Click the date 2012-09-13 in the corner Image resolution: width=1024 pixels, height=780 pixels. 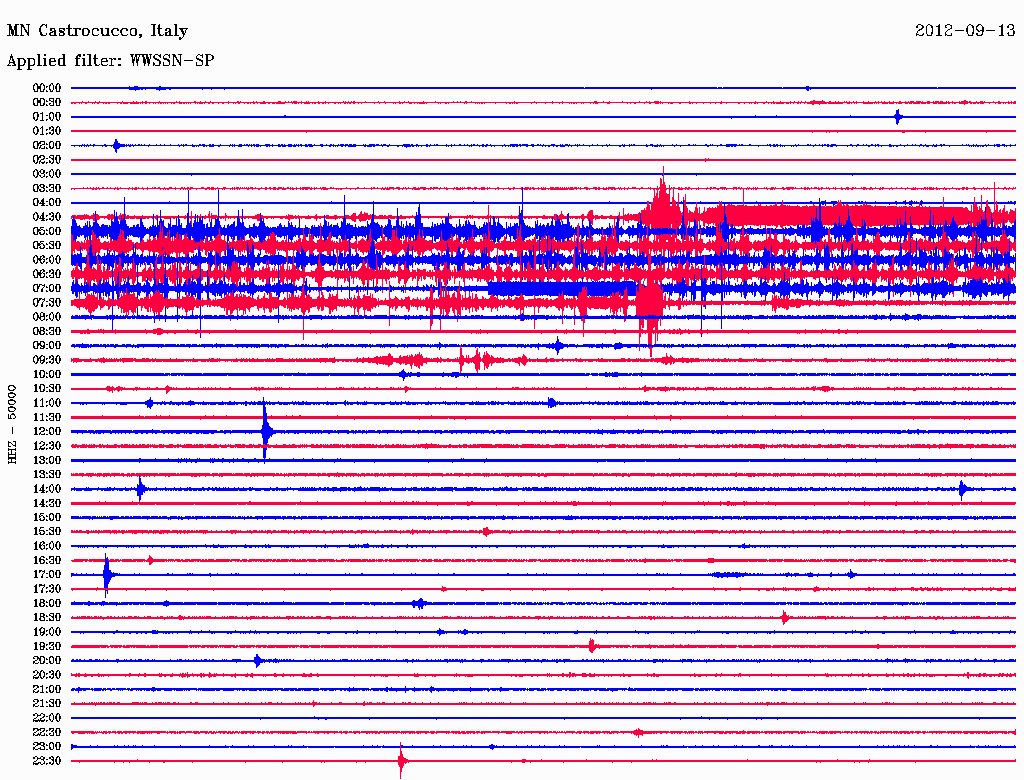tap(964, 31)
